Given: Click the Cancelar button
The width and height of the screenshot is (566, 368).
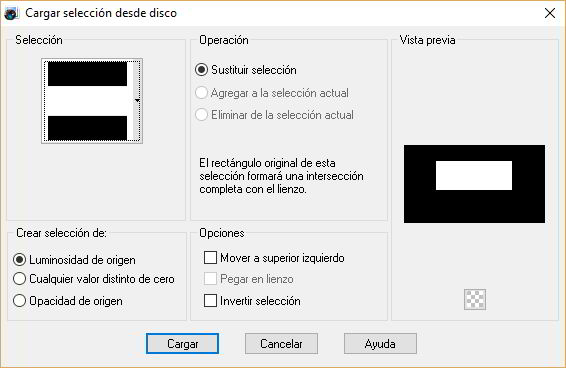Looking at the screenshot, I should pos(281,343).
